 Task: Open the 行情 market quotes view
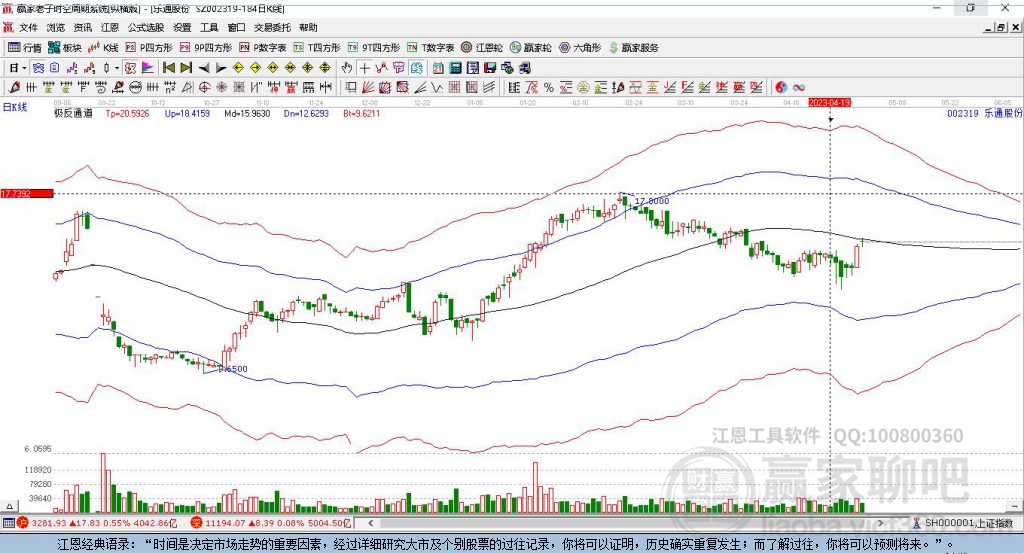point(24,48)
